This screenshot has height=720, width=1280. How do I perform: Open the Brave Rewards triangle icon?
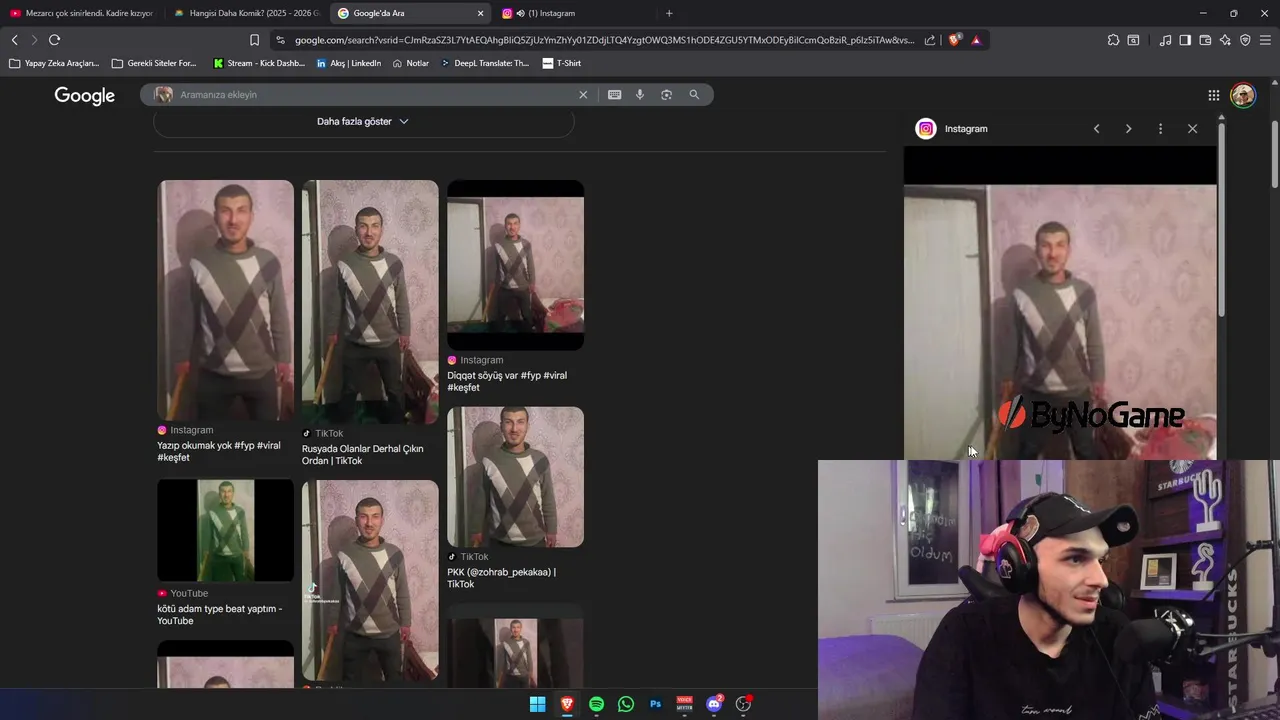976,40
